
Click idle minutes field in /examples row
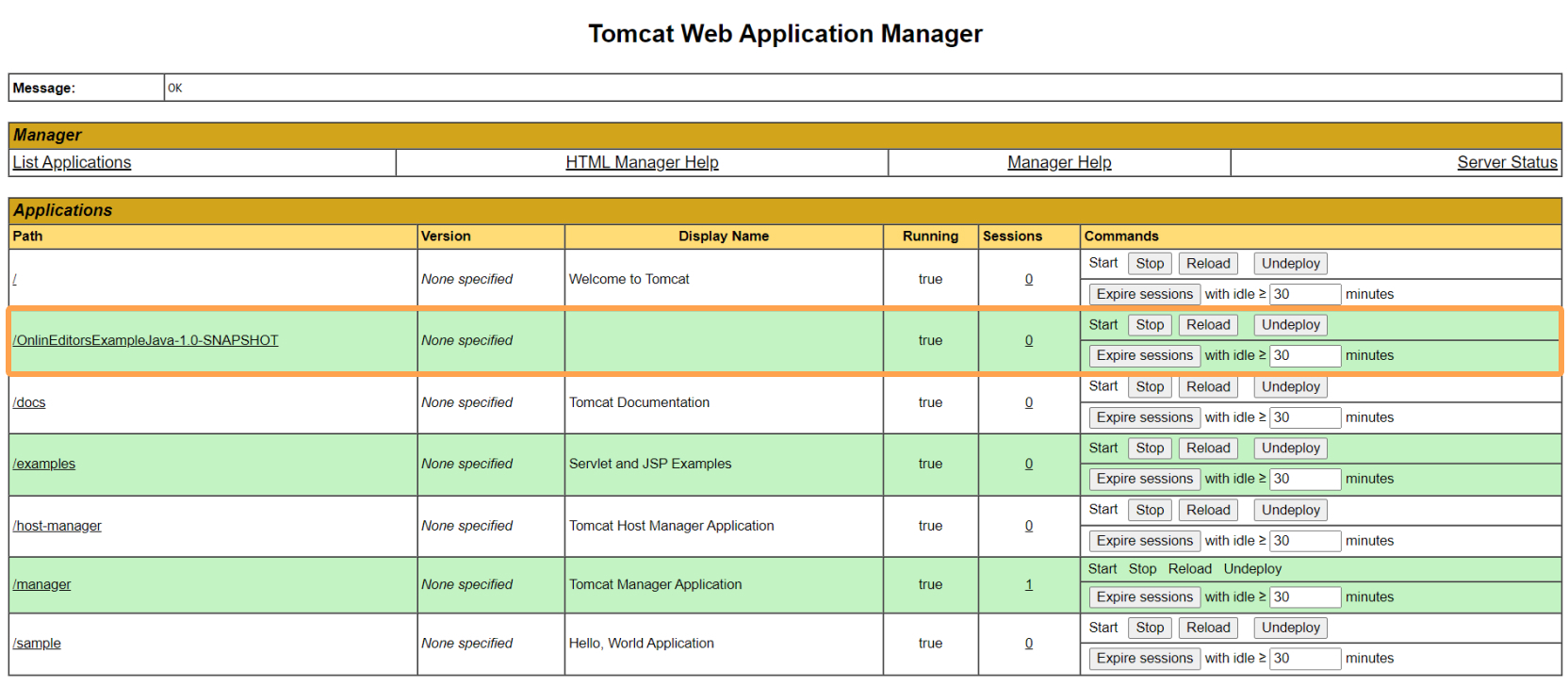click(x=1305, y=479)
